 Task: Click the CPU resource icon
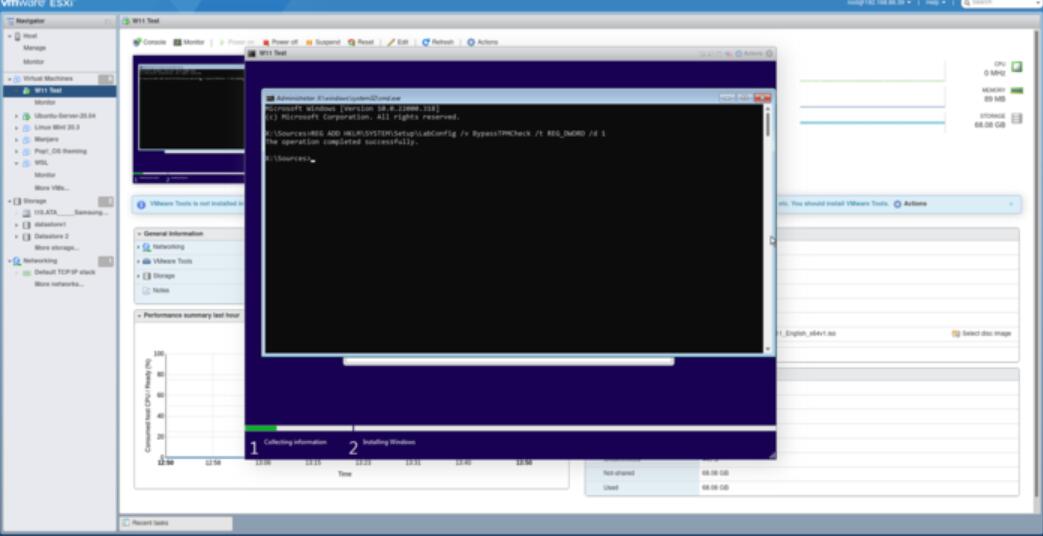1017,67
